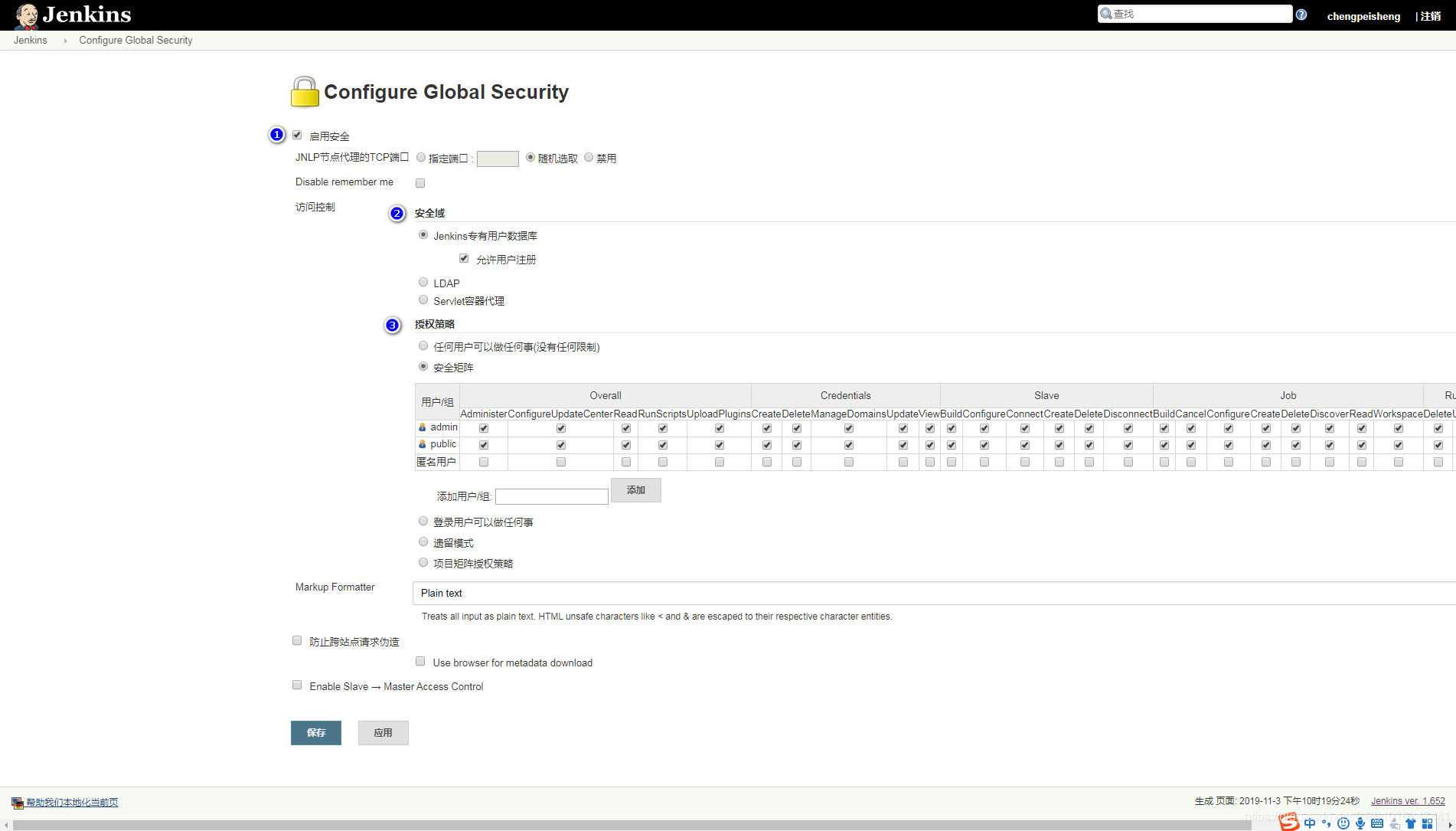Enable 防止跨站点请求伪造 checkbox
The image size is (1456, 831).
tap(297, 640)
